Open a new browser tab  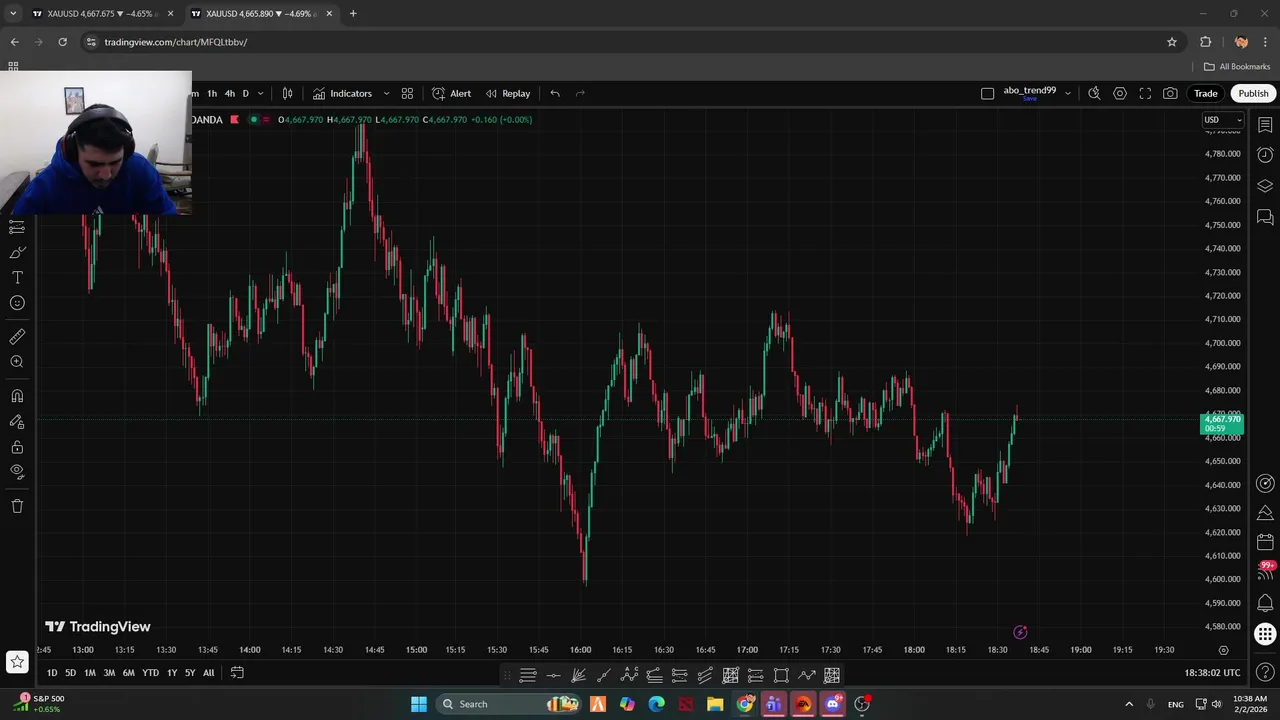353,14
